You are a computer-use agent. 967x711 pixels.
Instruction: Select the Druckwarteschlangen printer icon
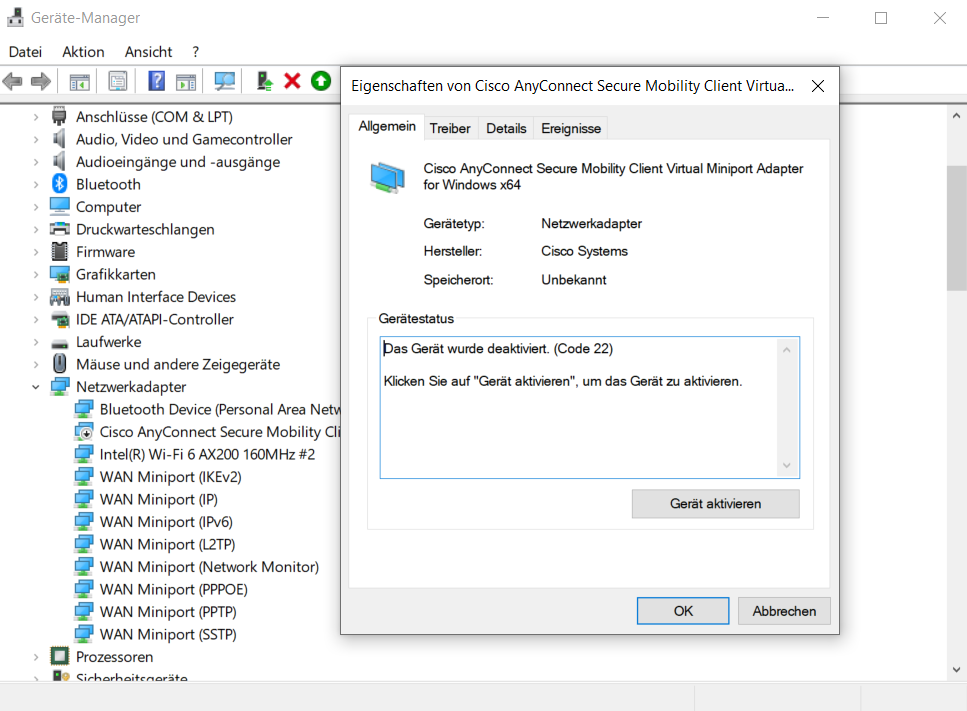point(60,229)
